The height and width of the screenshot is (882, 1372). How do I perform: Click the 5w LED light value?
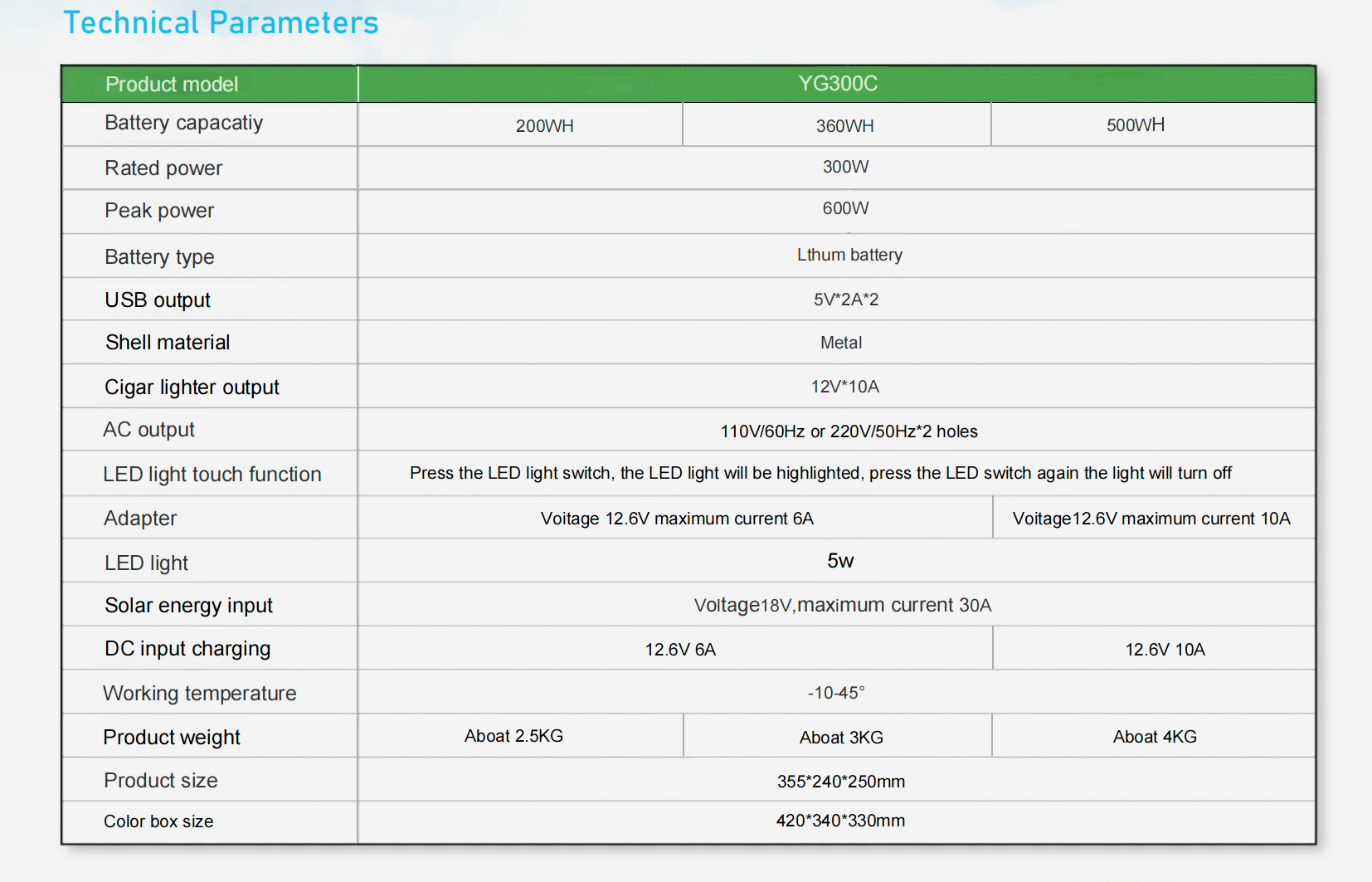839,561
